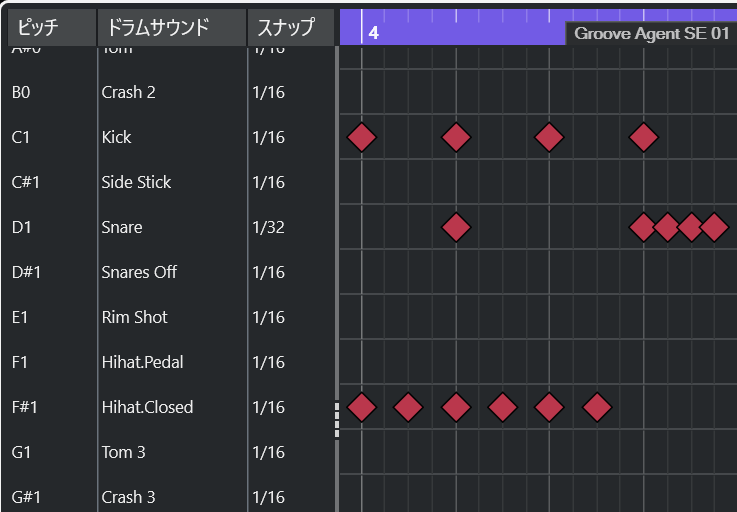Screen dimensions: 737x512
Task: Click the second Kick note diamond
Action: pyautogui.click(x=456, y=137)
